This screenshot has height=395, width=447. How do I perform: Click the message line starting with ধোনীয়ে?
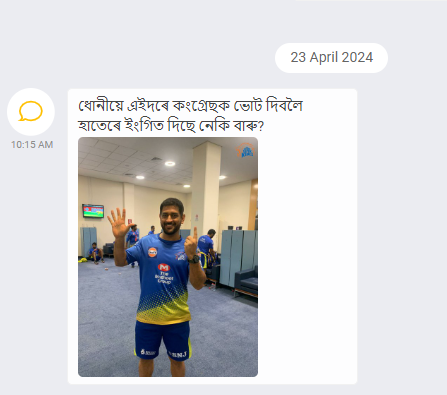point(190,106)
